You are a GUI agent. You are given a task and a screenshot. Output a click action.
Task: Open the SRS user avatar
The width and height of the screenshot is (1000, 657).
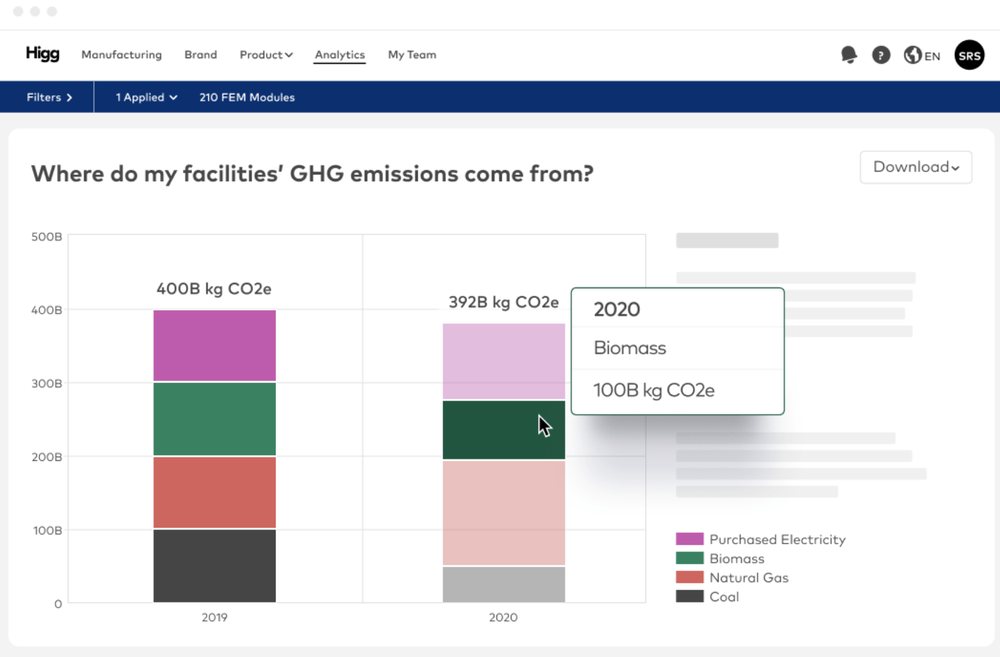969,56
